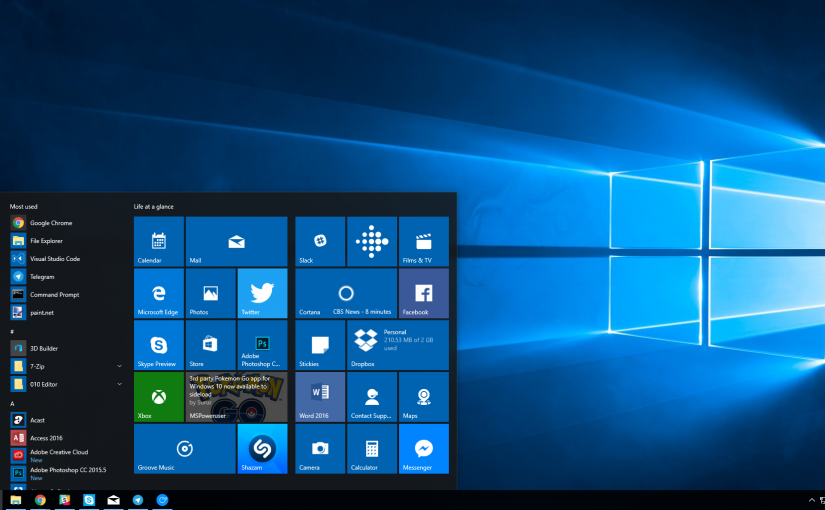
Task: Open Command Prompt from Most used list
Action: pos(54,295)
